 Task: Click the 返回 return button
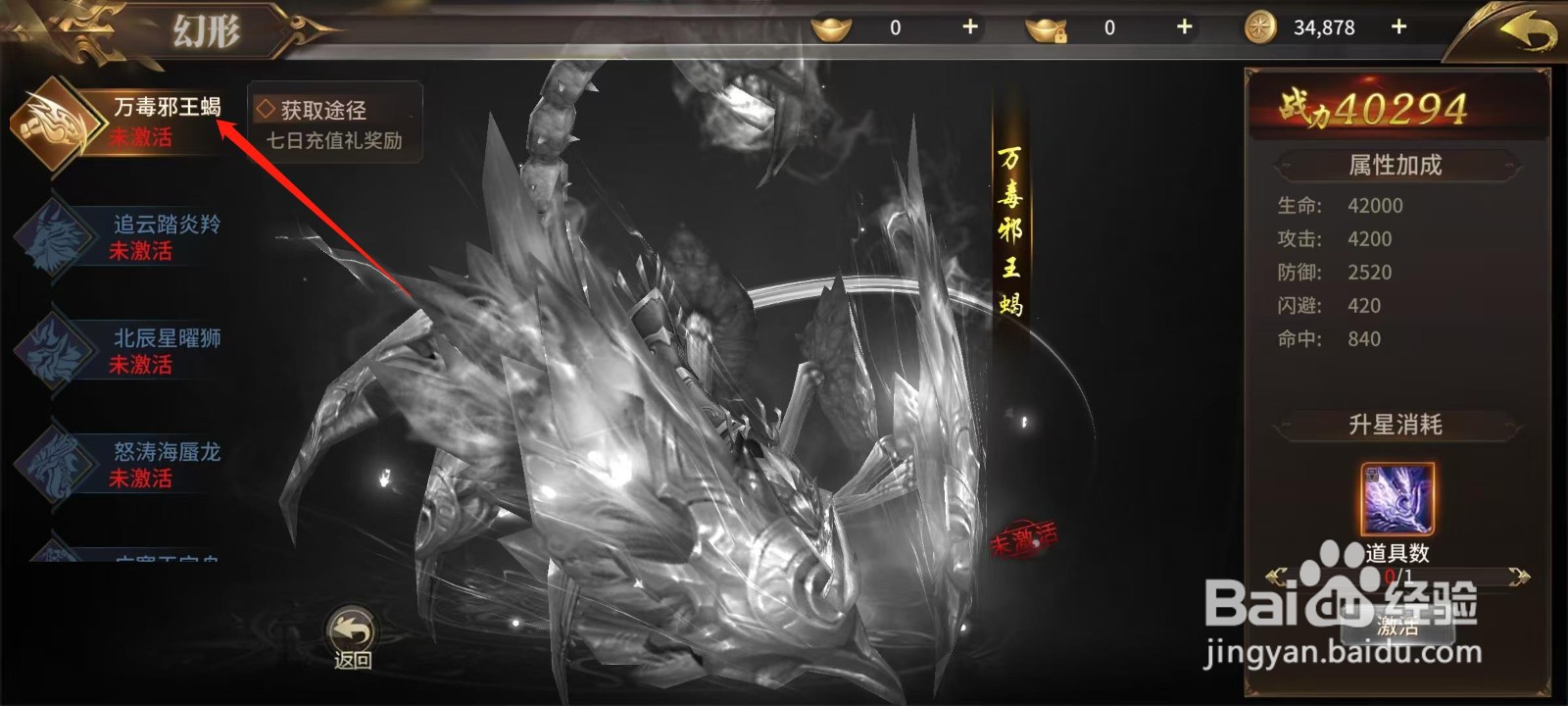tap(353, 639)
